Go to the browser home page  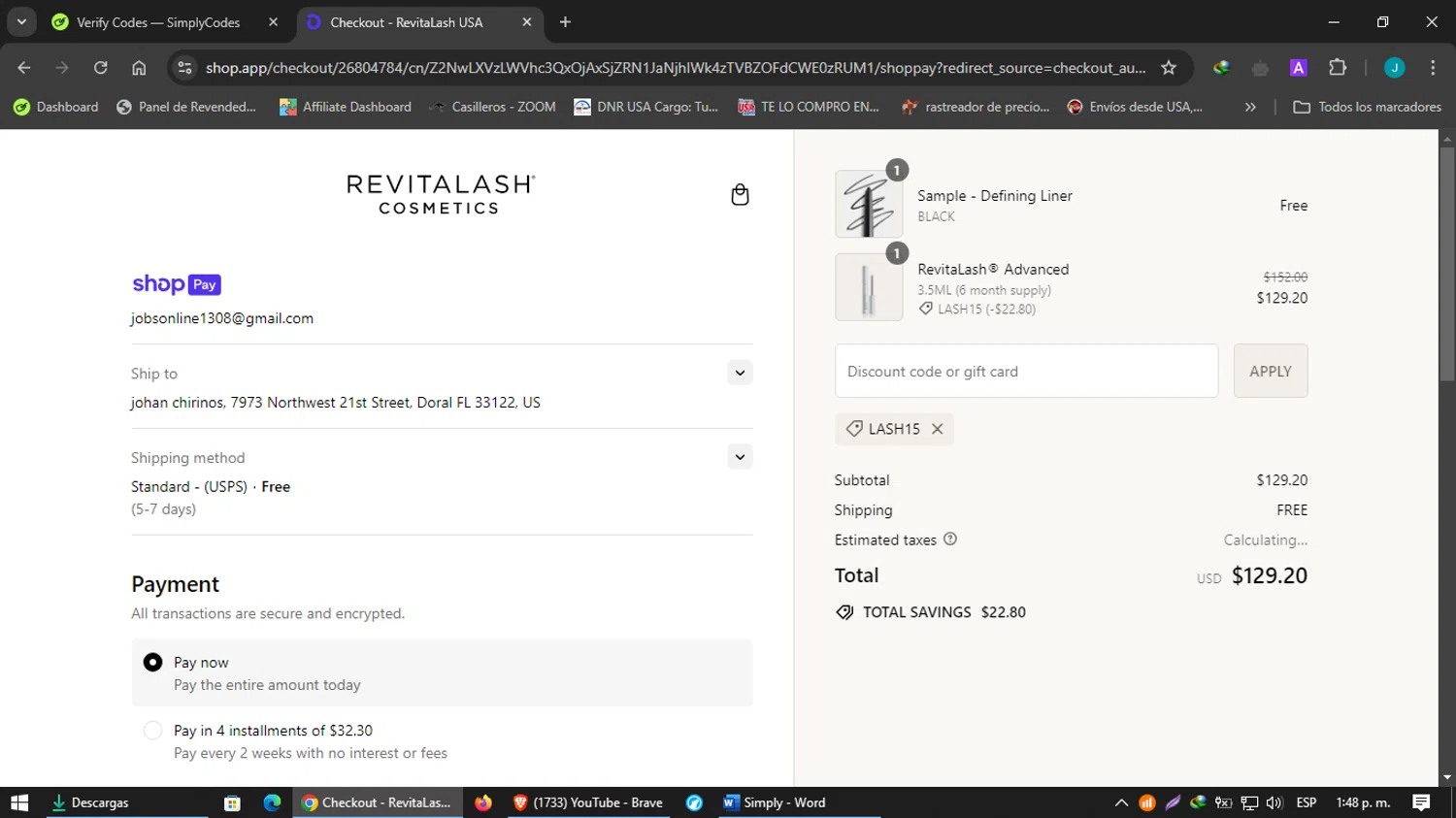pyautogui.click(x=139, y=68)
